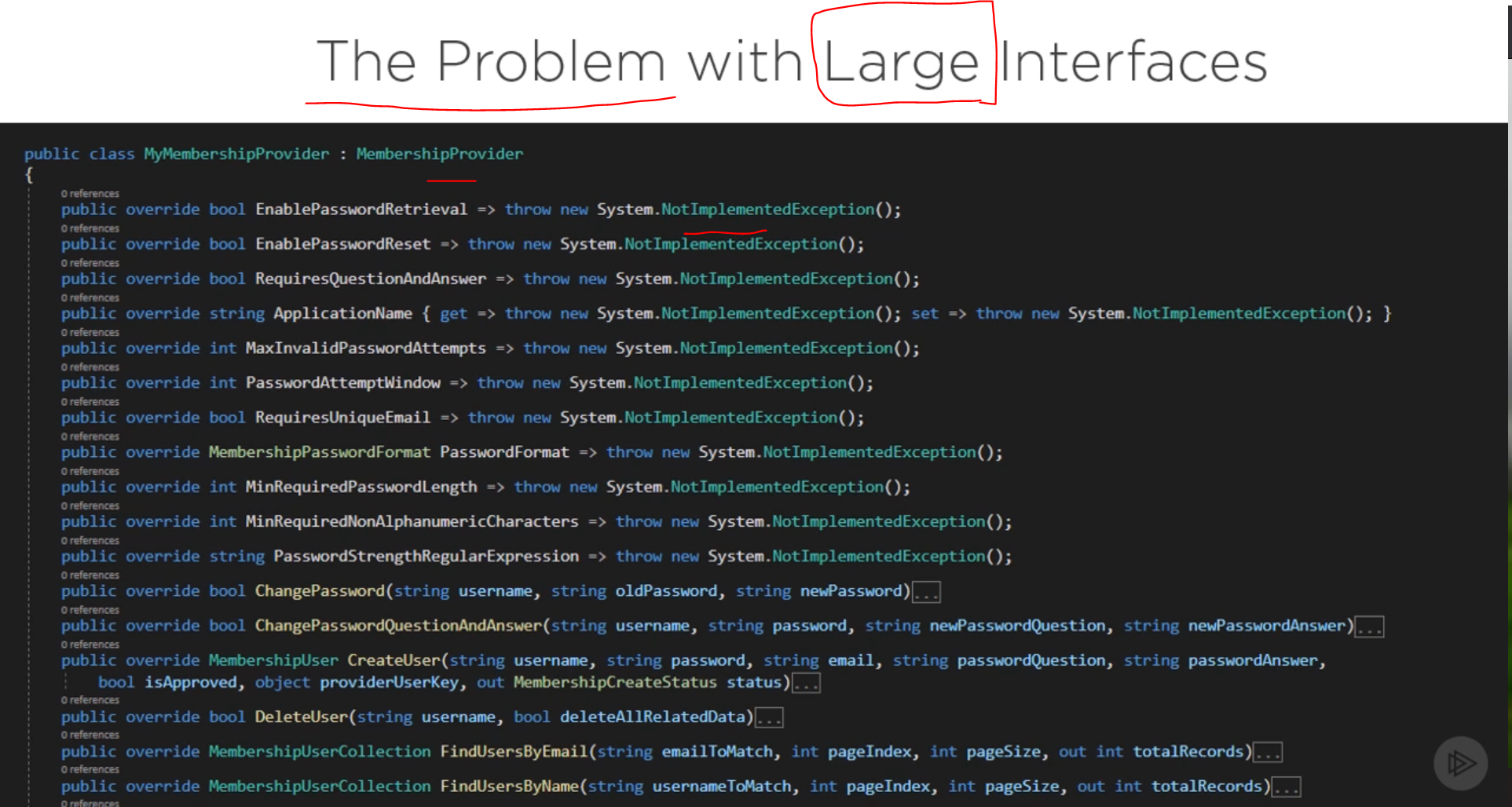The height and width of the screenshot is (807, 1512).
Task: Click the FindUsersByEmail method name
Action: point(514,751)
